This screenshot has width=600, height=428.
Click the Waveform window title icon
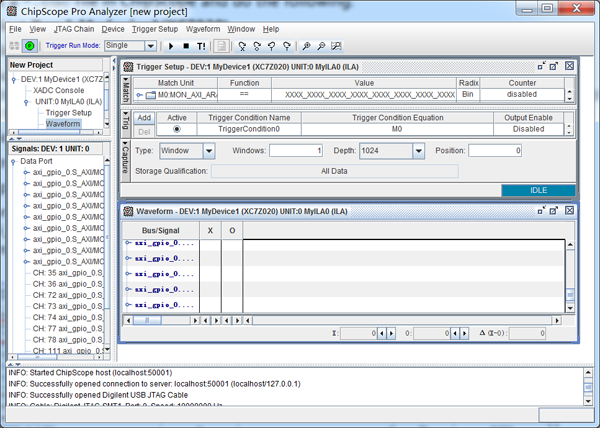coord(129,211)
